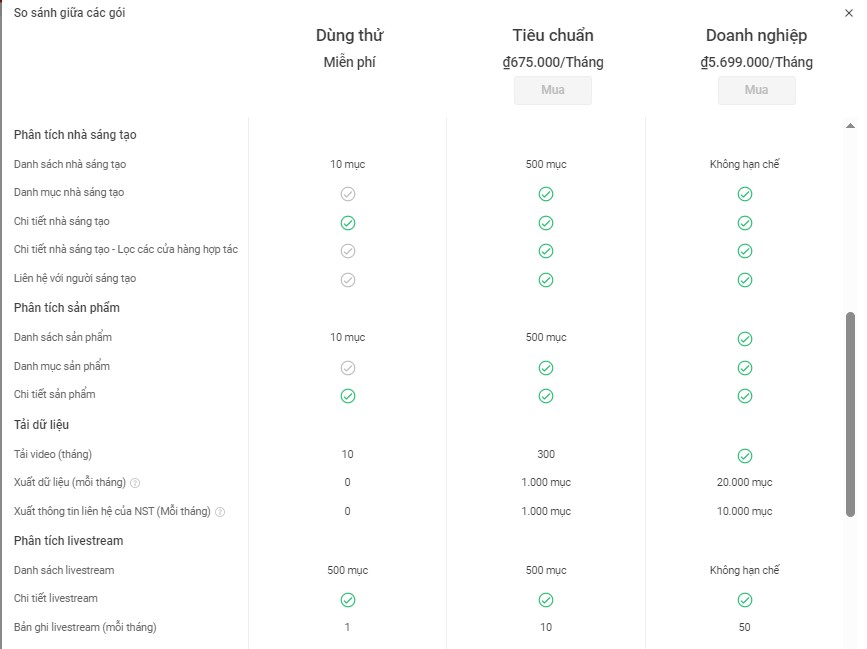Click the Tải dữ liệu section heading

click(41, 425)
